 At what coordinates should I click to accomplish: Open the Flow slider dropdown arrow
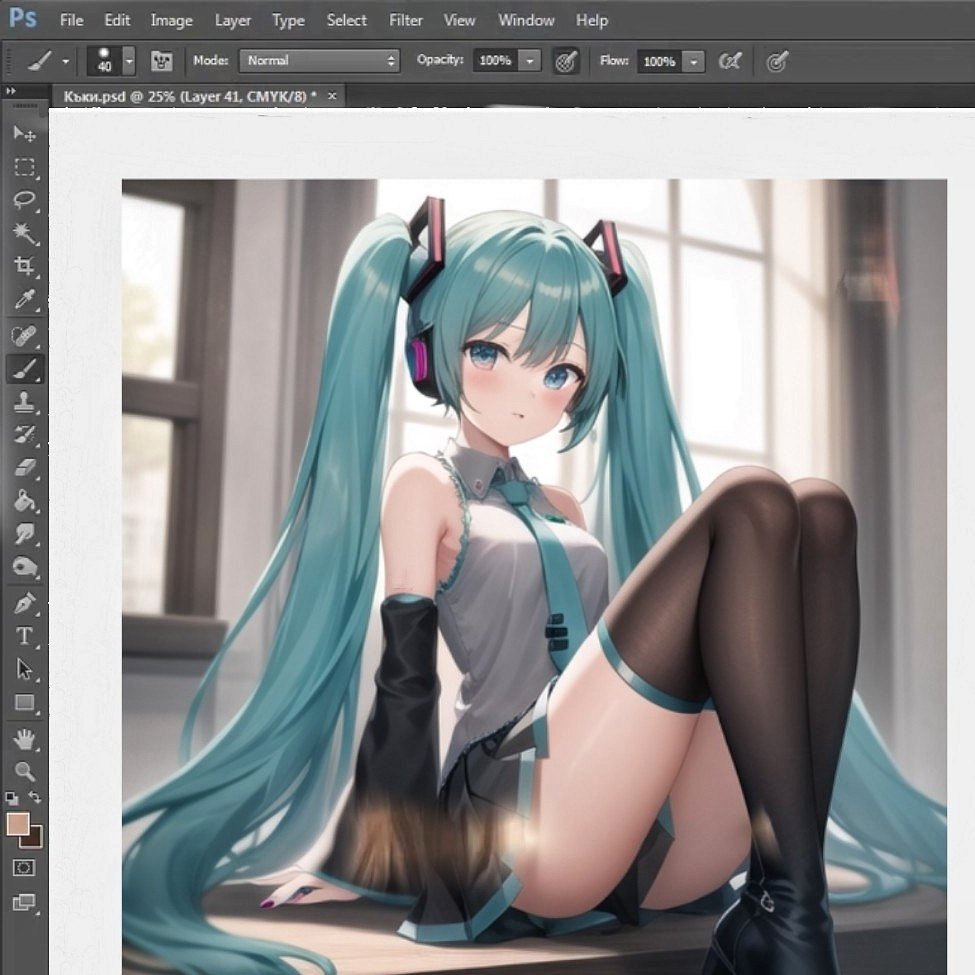point(694,61)
